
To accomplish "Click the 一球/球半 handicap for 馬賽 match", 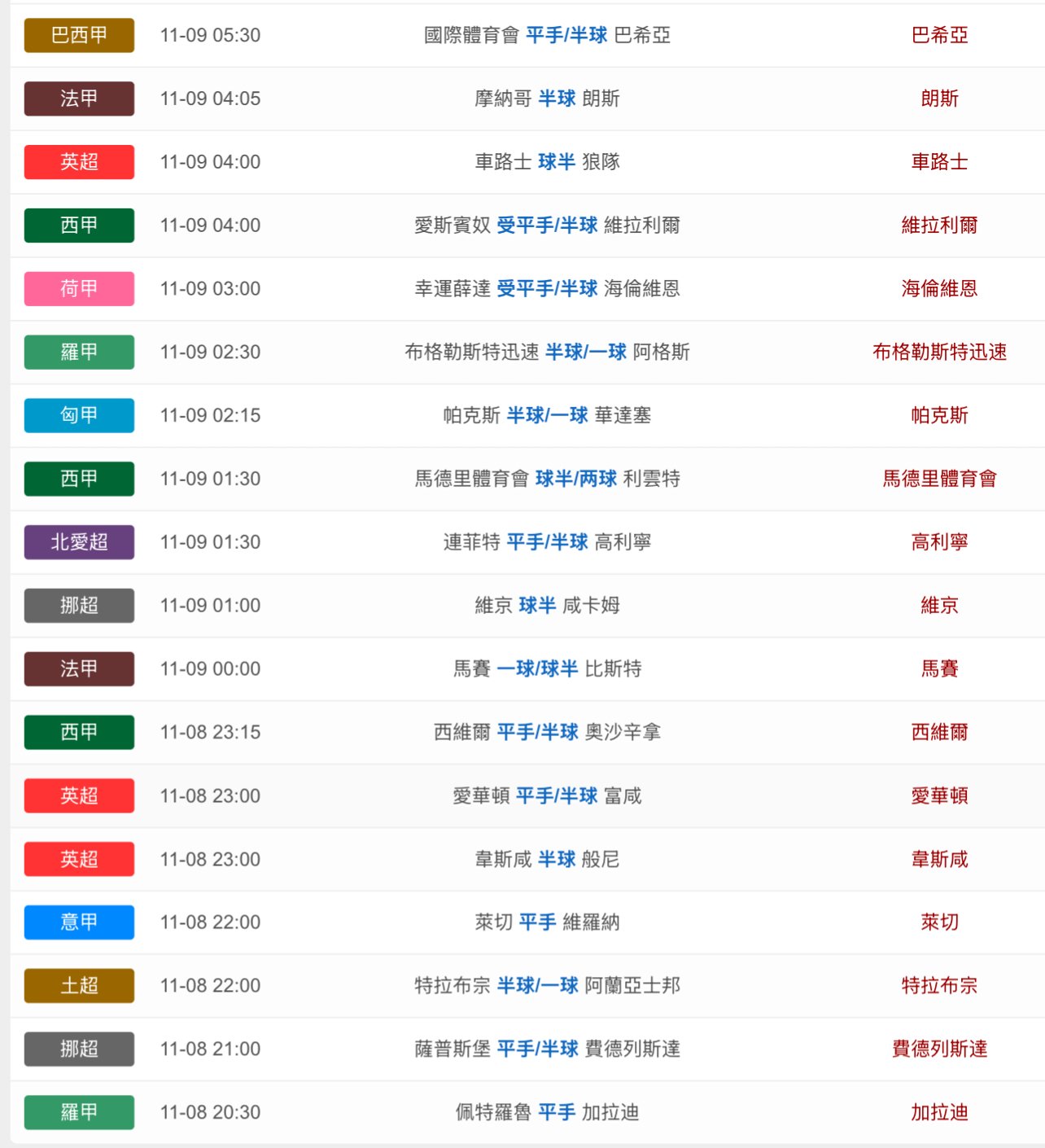I will [537, 668].
